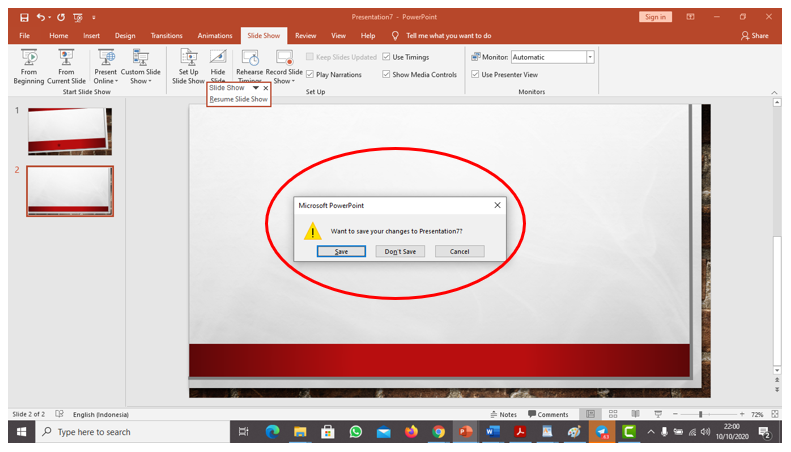This screenshot has width=791, height=452.
Task: Start Slide Show from status bar icon
Action: pos(658,414)
